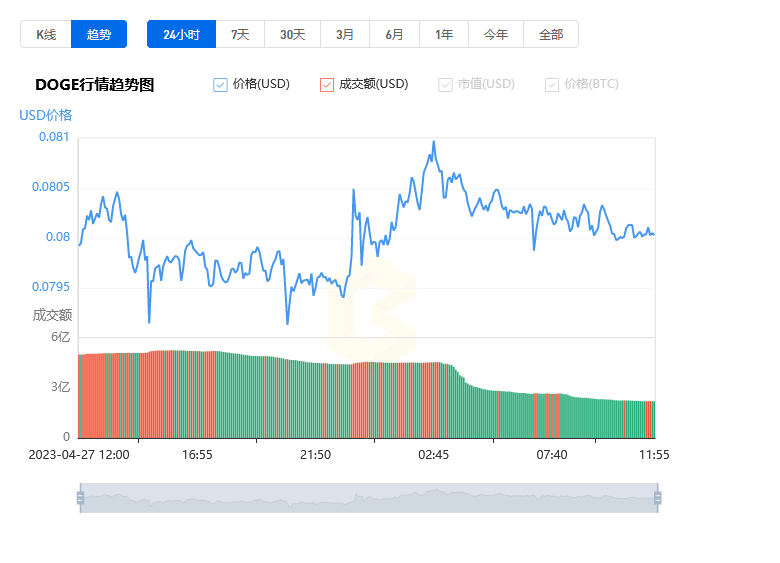Click the left handle of range slider

coord(81,498)
